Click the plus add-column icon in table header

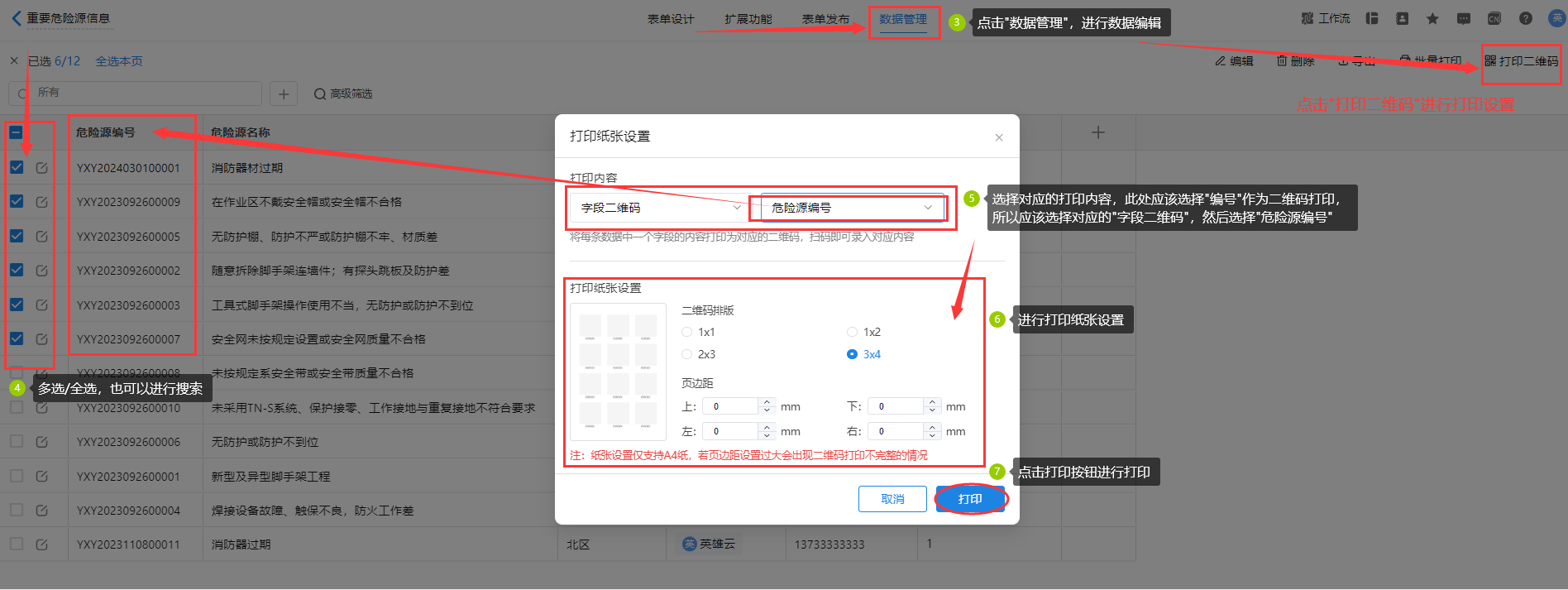click(x=1097, y=132)
